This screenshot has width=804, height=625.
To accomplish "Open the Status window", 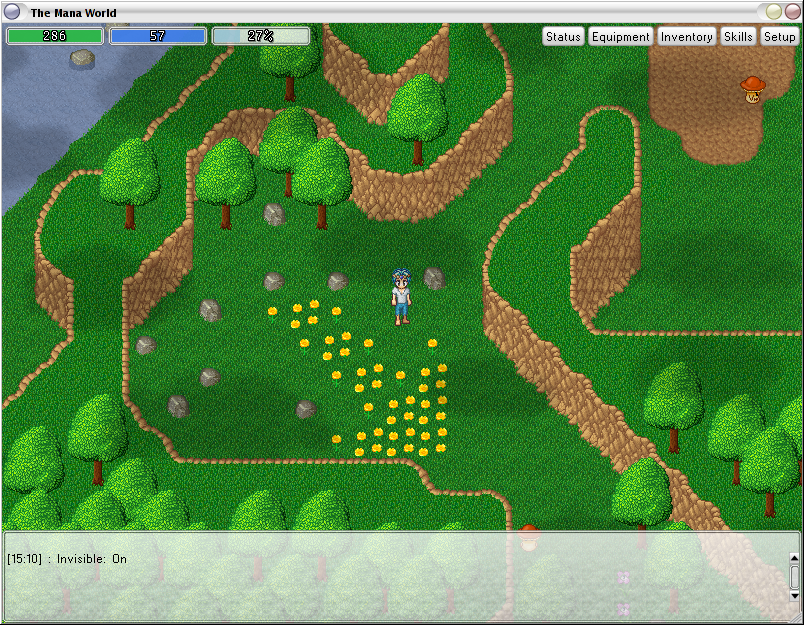I will coord(563,36).
